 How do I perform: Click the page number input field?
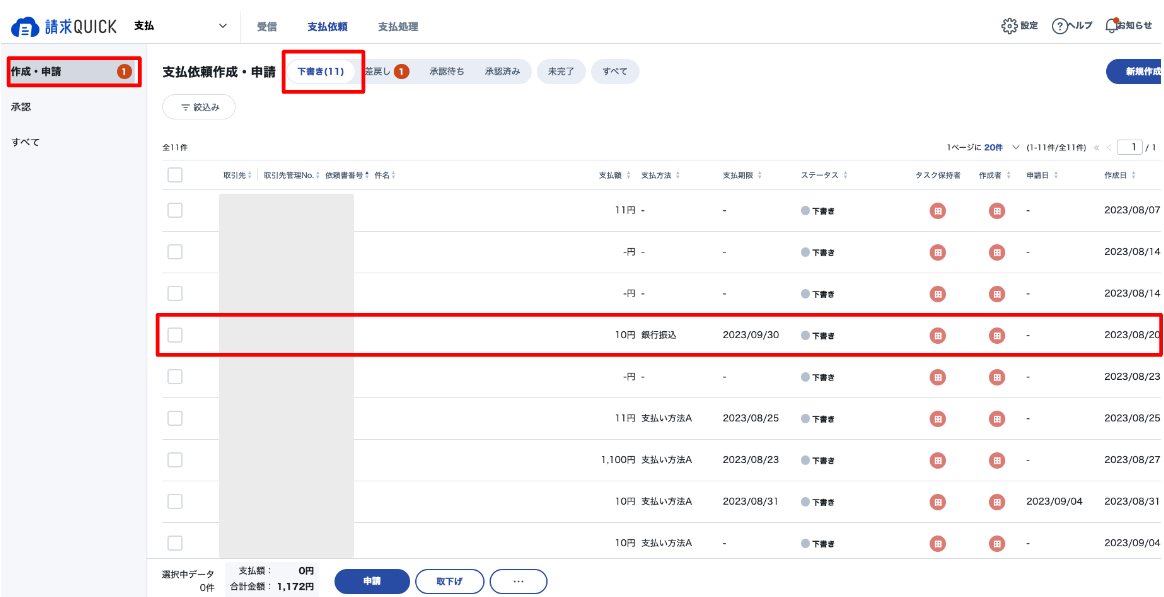pos(1130,147)
